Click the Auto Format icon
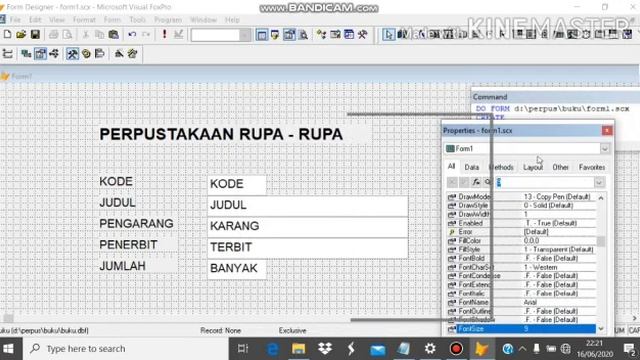The image size is (640, 360). point(132,53)
